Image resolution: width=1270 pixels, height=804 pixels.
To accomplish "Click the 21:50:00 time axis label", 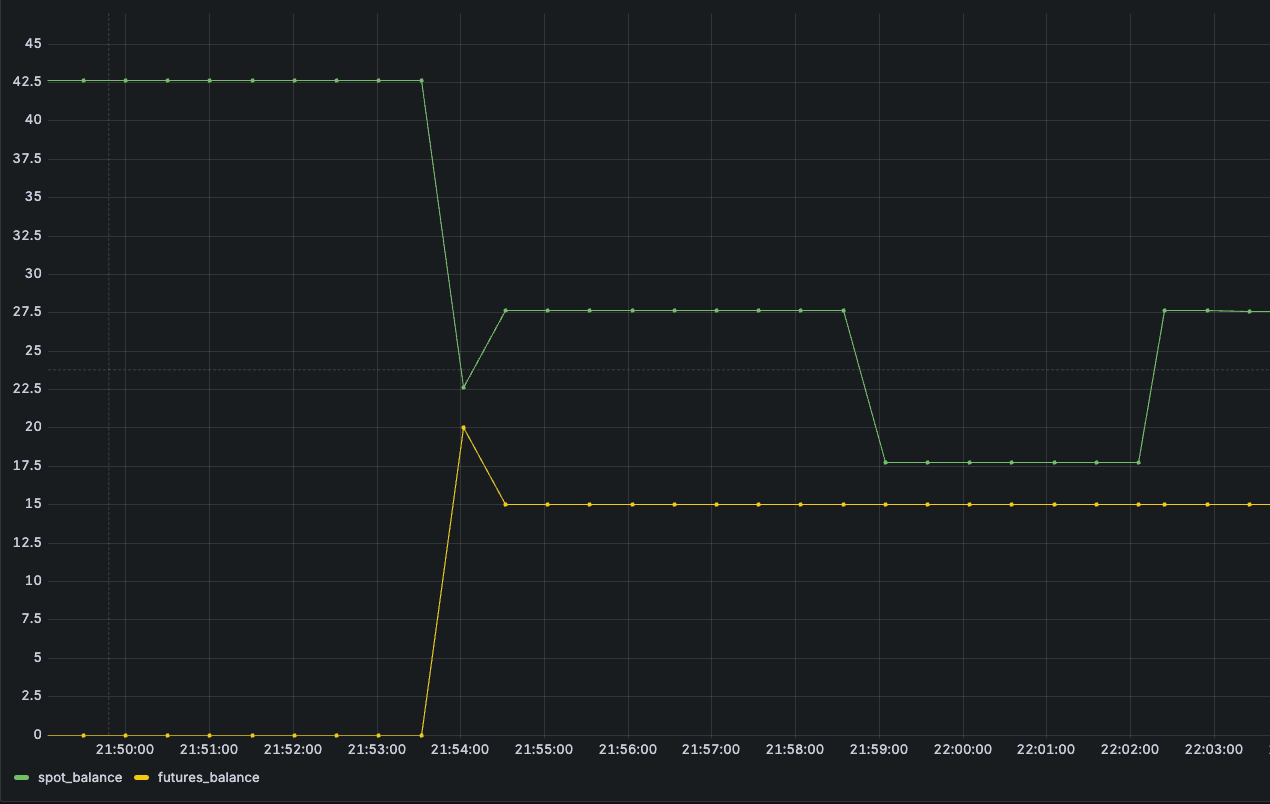I will coord(125,749).
